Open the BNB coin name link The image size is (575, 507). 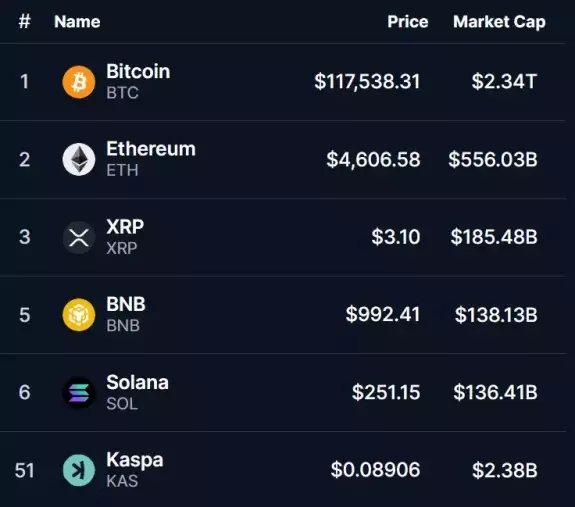(126, 304)
